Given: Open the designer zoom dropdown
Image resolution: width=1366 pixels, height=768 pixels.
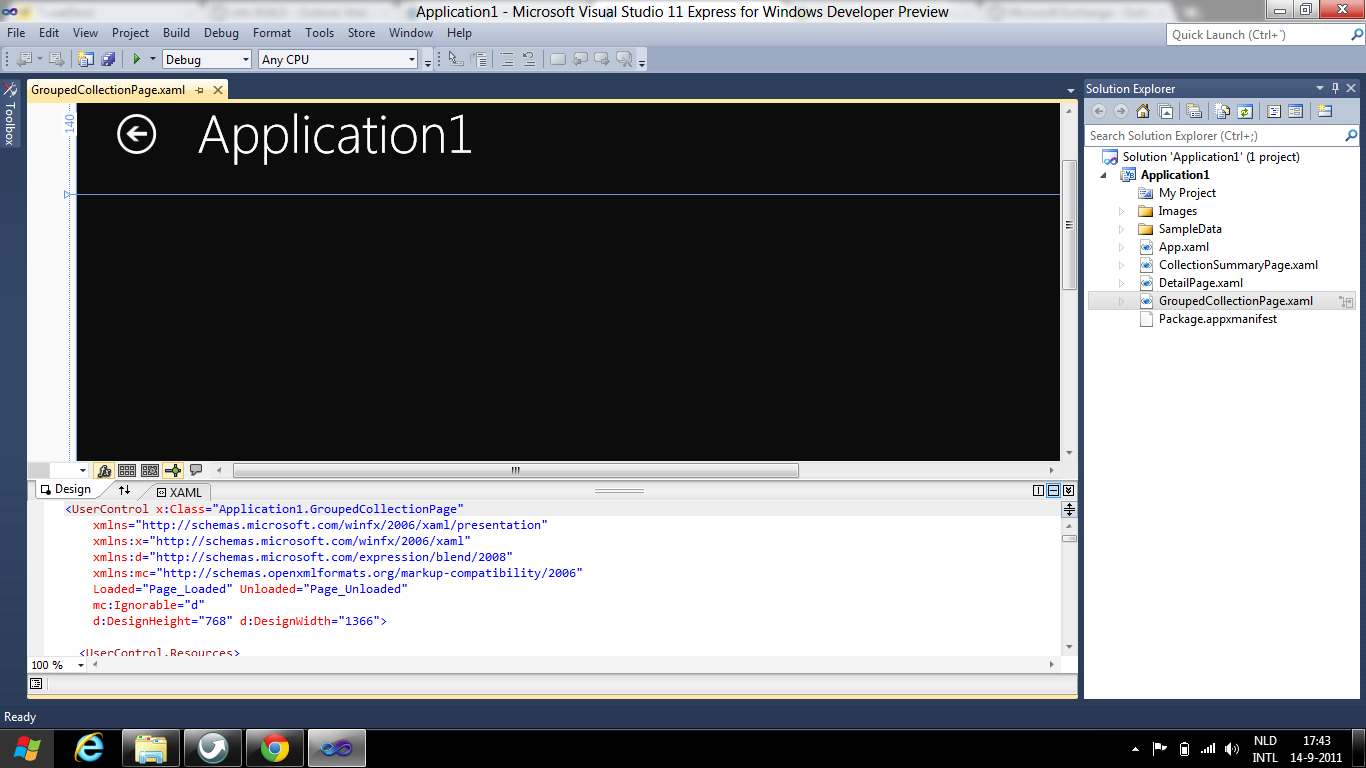Looking at the screenshot, I should click(x=82, y=470).
